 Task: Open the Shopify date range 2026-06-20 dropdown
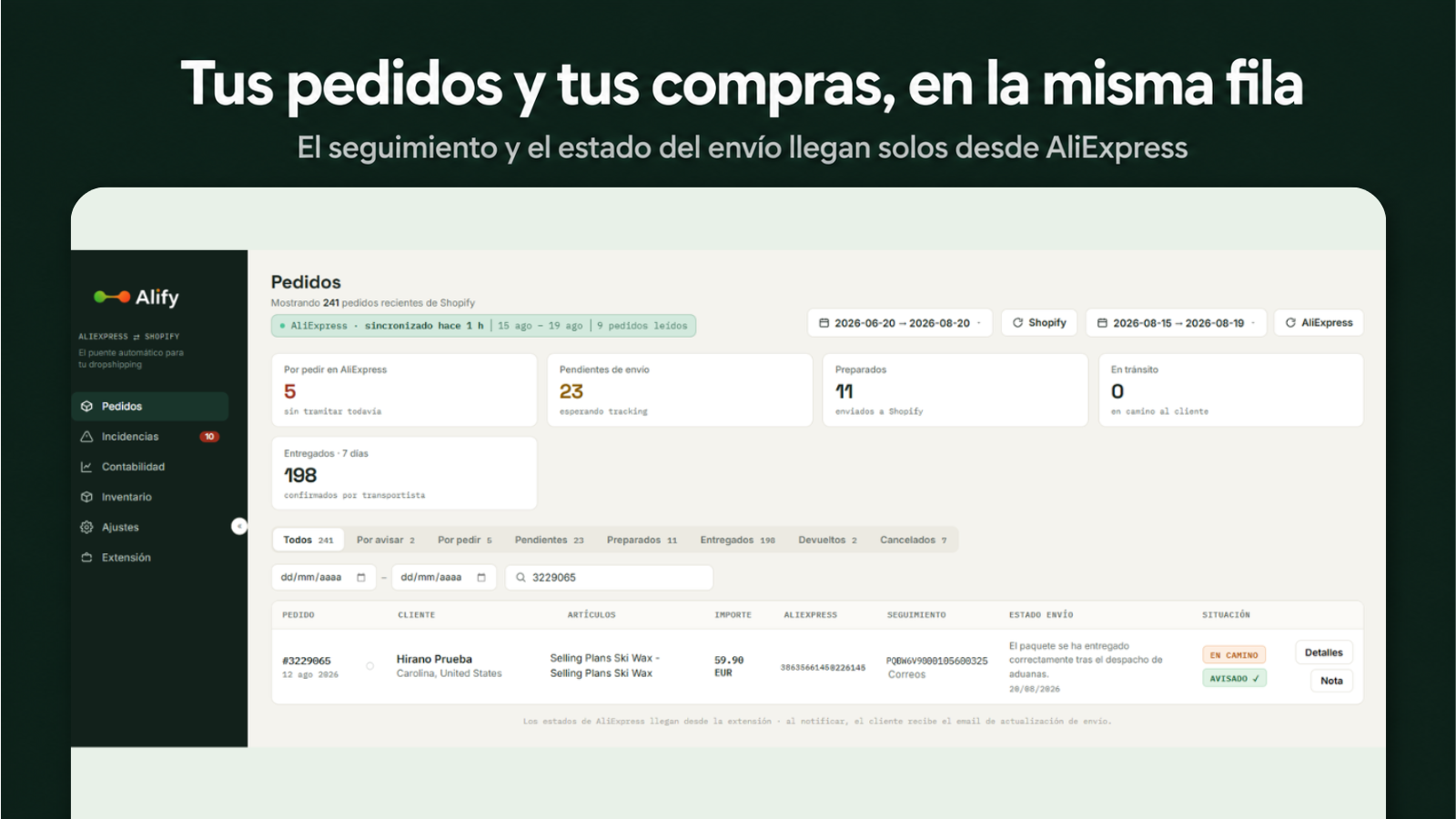pos(901,323)
